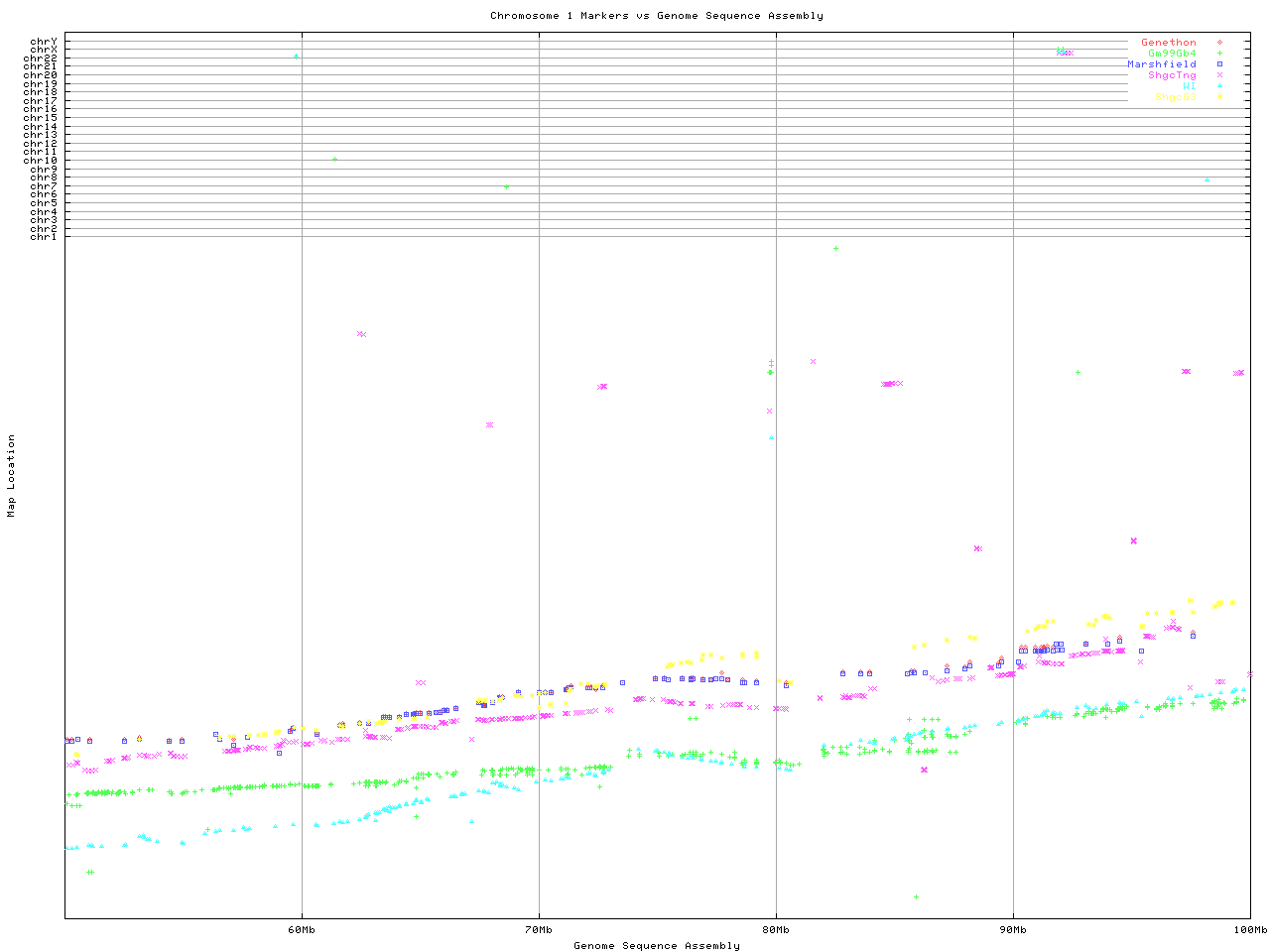Click the blue Marshfield square legend marker
Viewport: 1270px width, 952px height.
(x=1219, y=64)
